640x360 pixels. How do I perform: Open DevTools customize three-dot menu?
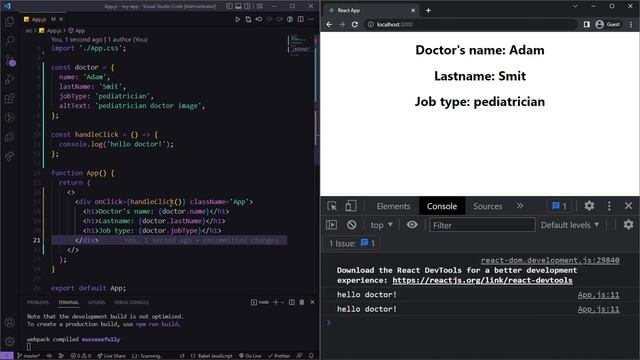(x=609, y=206)
